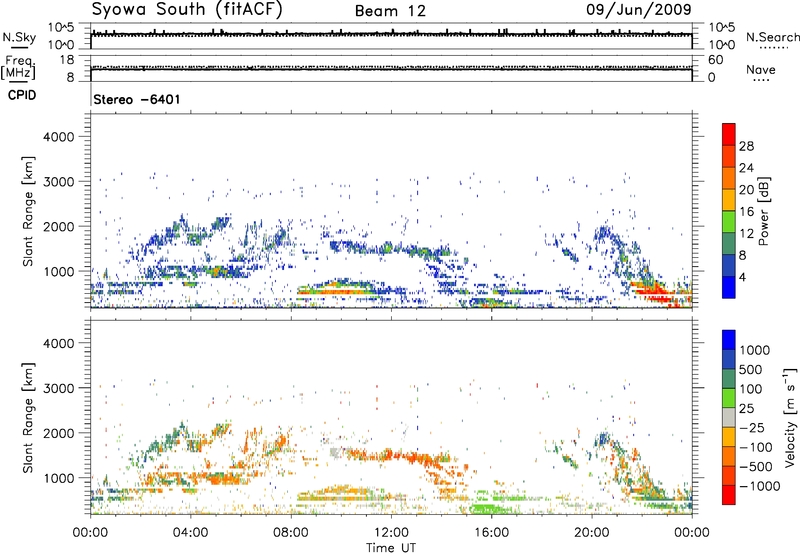Click the "28" power colorbar label
800x554 pixels.
[746, 146]
